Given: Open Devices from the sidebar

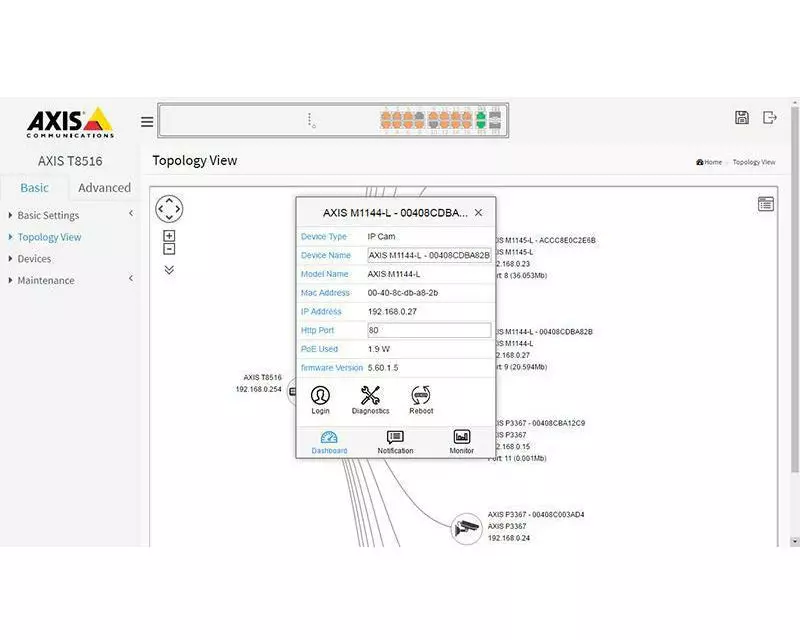Looking at the screenshot, I should 34,259.
